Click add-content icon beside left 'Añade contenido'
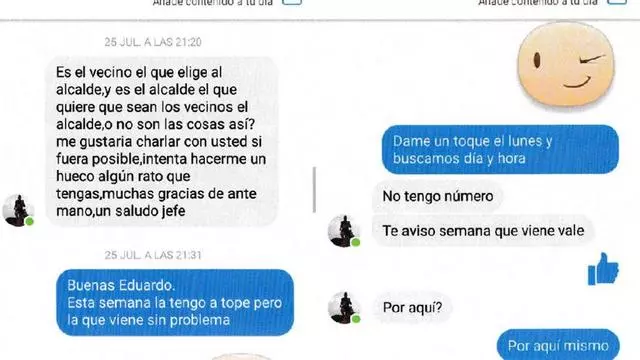Viewport: 640px width, 360px height. pyautogui.click(x=292, y=2)
